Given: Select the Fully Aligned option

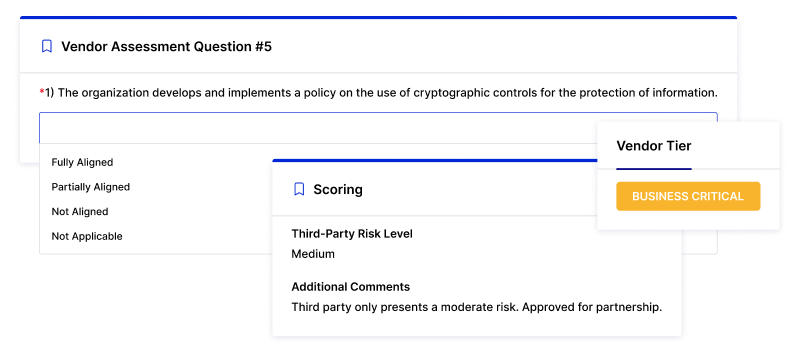Looking at the screenshot, I should (82, 162).
